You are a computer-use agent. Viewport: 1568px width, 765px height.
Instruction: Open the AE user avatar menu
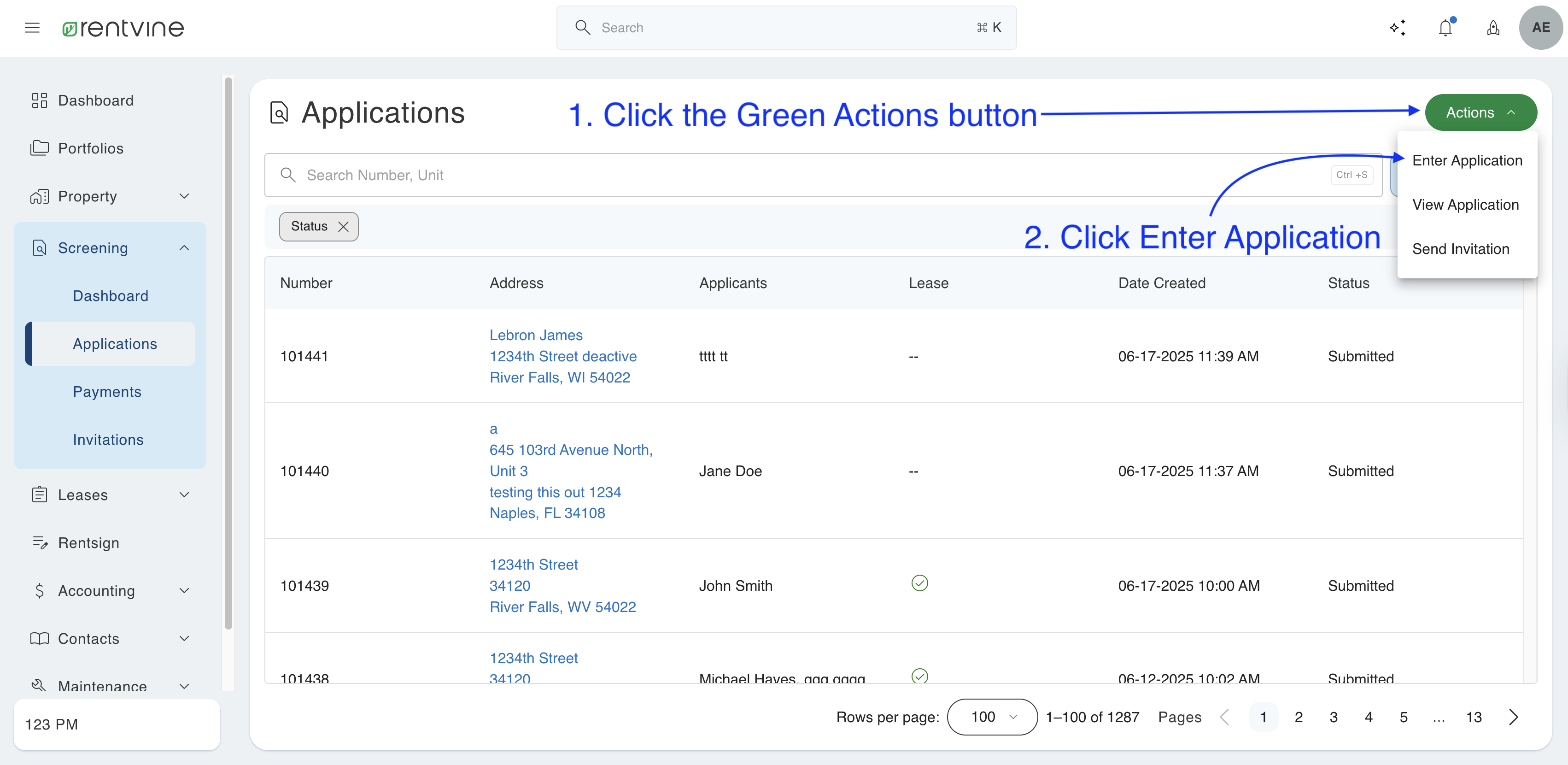(x=1541, y=27)
